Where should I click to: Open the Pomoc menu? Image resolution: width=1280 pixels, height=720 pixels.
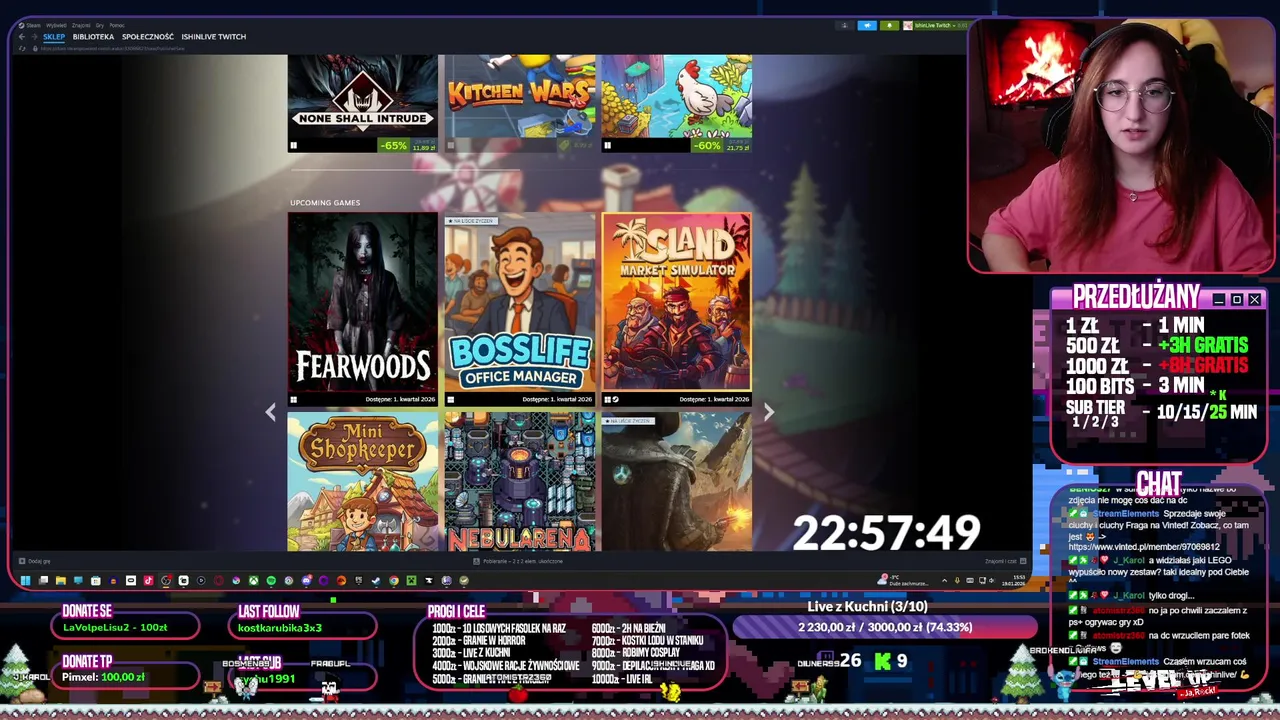pyautogui.click(x=117, y=25)
